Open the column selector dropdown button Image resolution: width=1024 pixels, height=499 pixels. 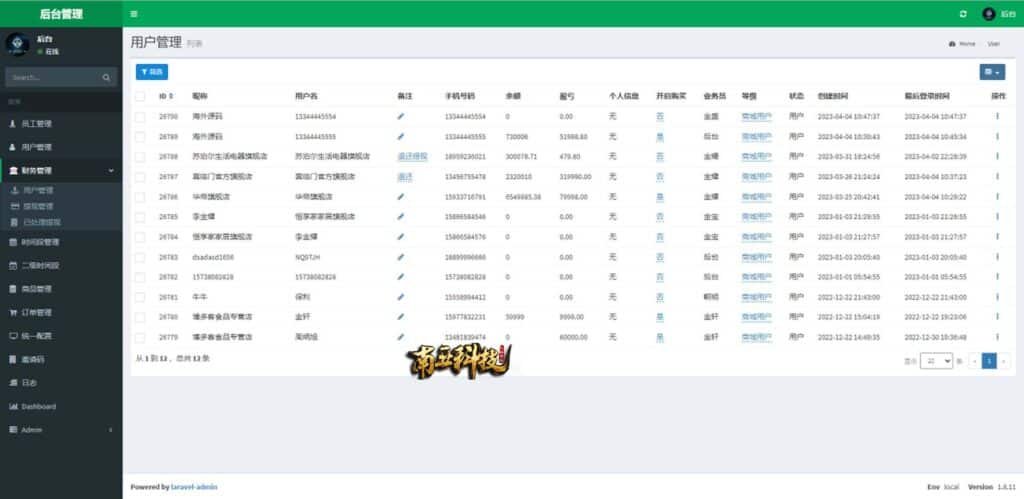tap(991, 72)
